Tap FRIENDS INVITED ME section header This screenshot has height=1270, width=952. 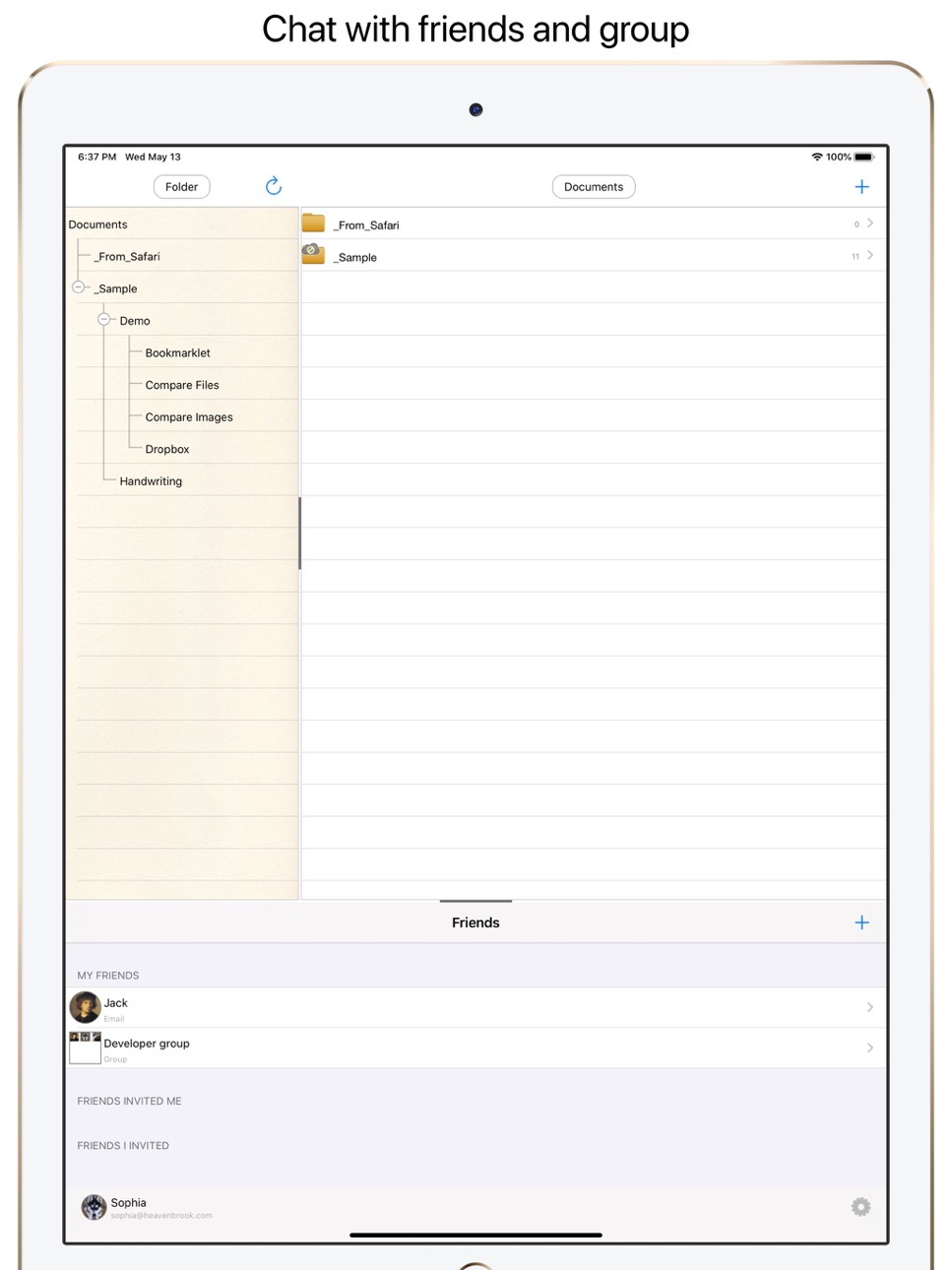pos(129,1101)
